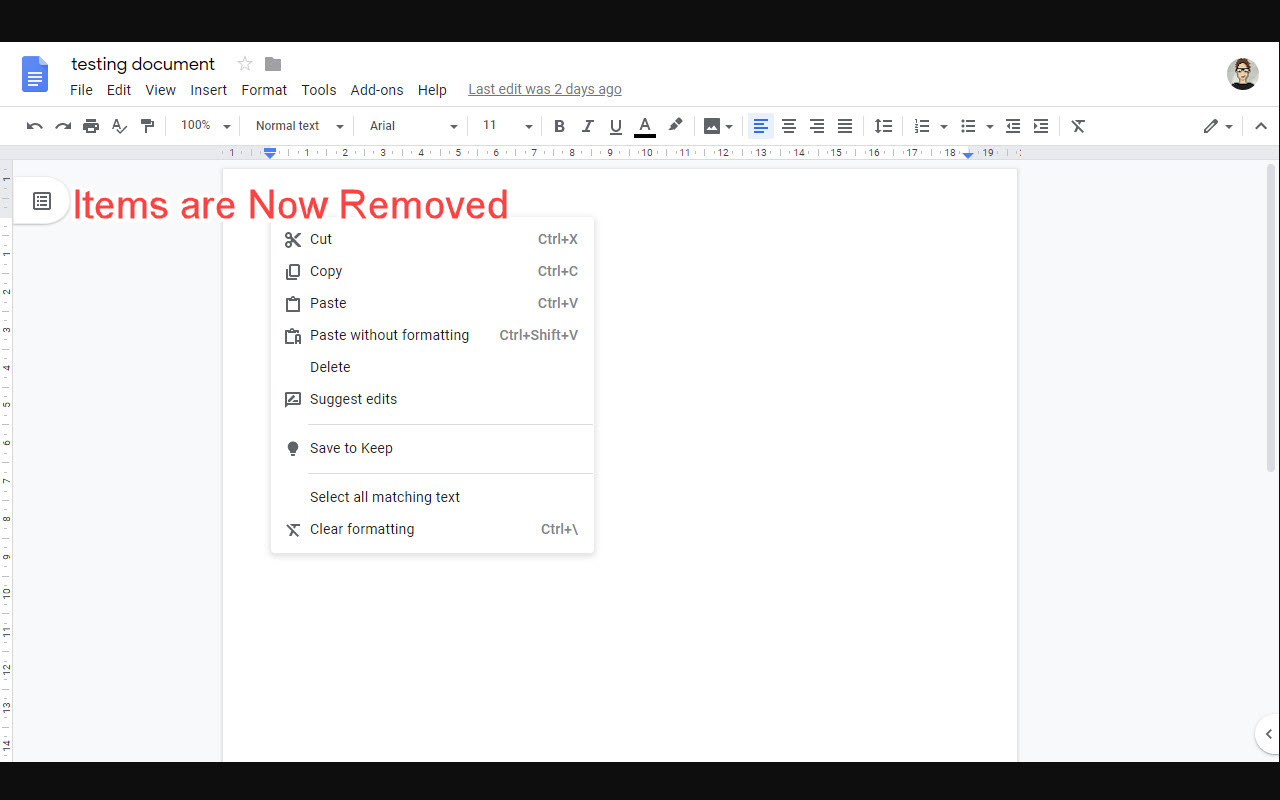
Task: Open the insert image dropdown arrow
Action: (729, 127)
